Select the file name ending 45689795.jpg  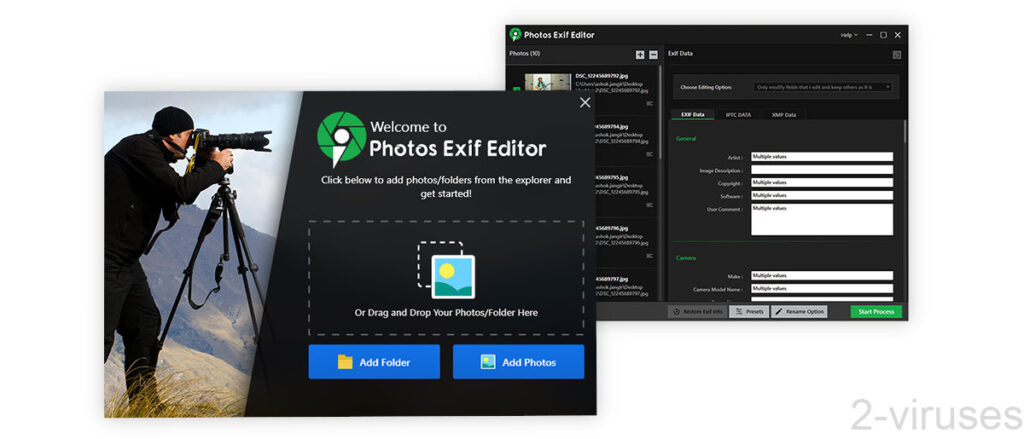pyautogui.click(x=613, y=177)
